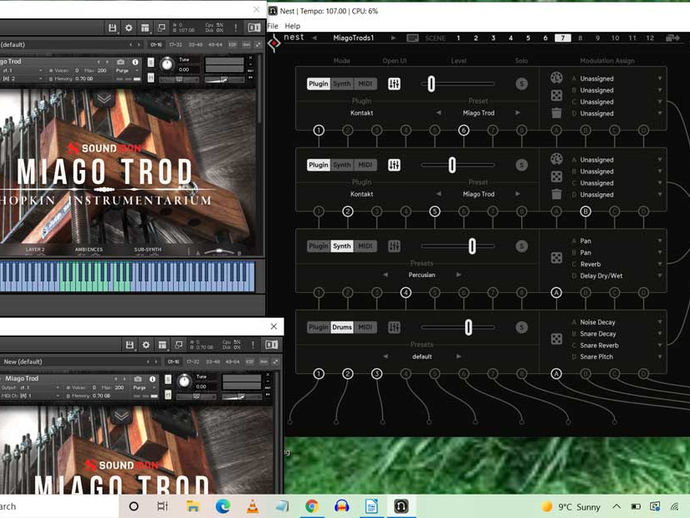Image resolution: width=690 pixels, height=518 pixels.
Task: Click the save icon in the lower Kontakt window
Action: click(129, 345)
